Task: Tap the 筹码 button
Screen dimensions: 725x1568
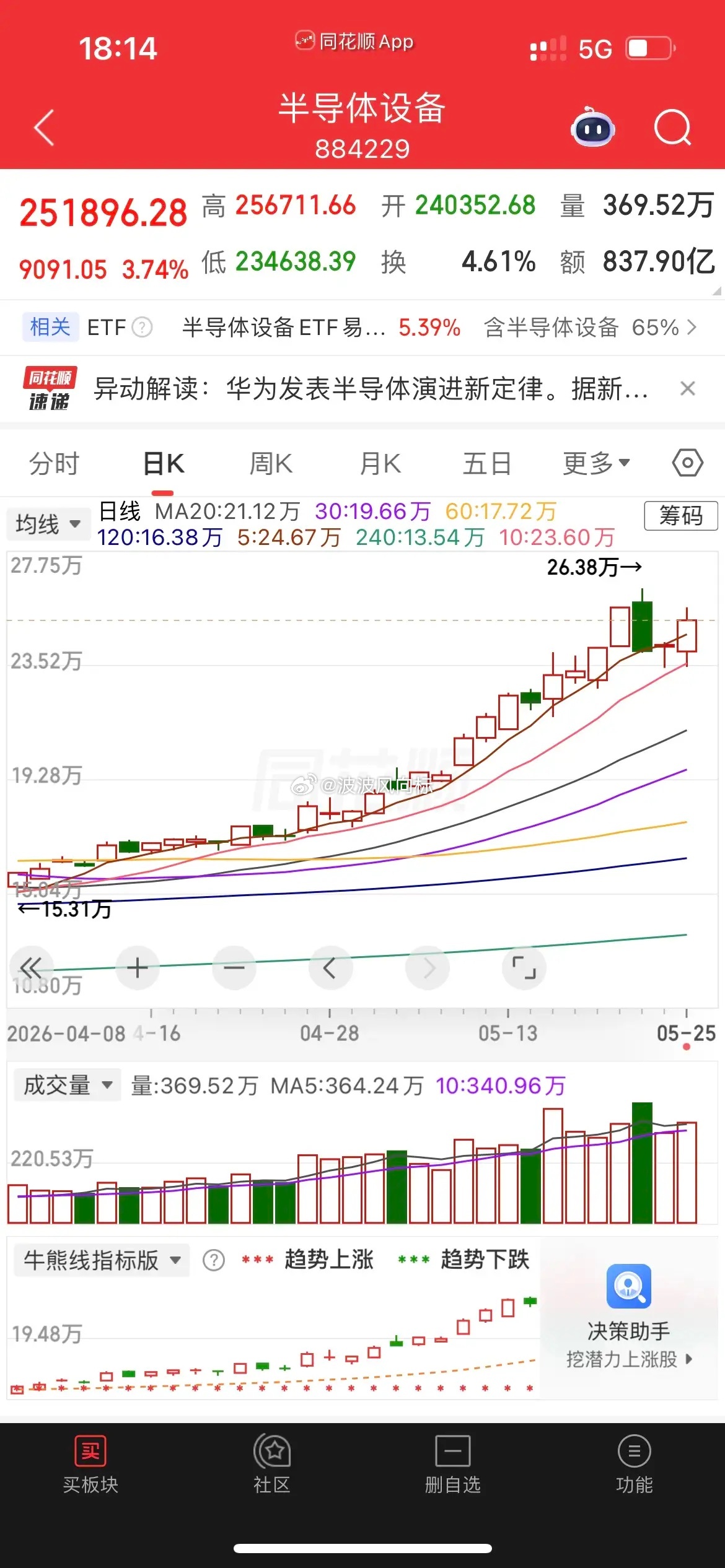Action: 681,515
